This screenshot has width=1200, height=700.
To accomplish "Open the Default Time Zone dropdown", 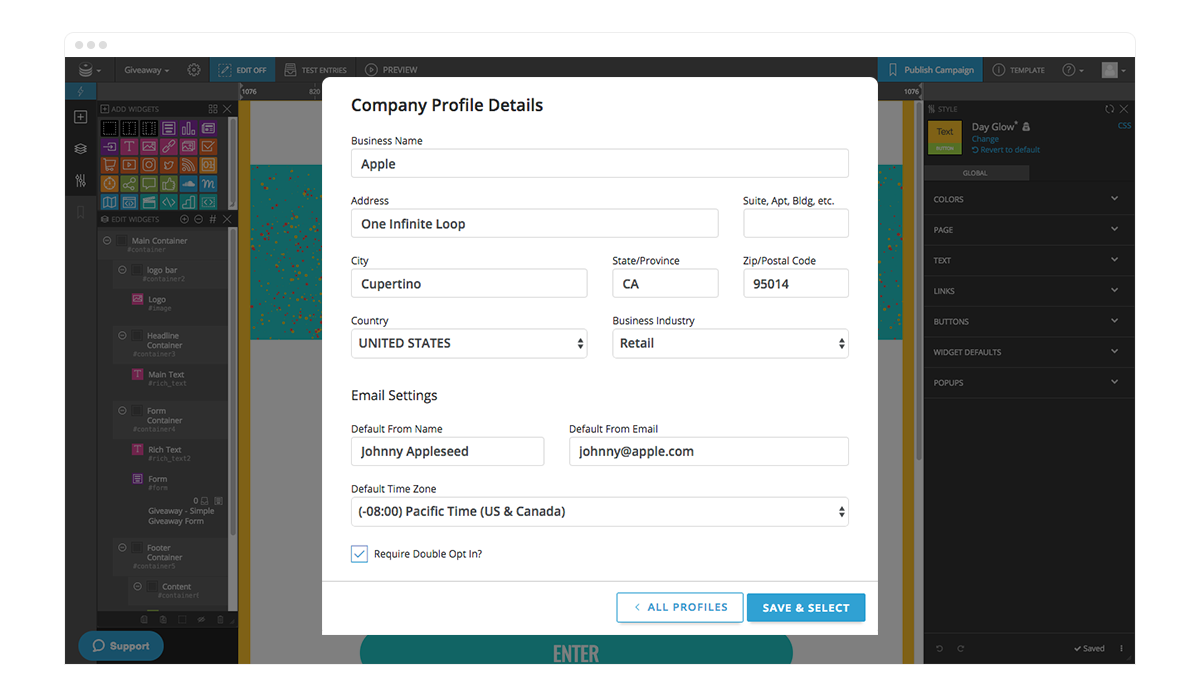I will click(x=598, y=511).
